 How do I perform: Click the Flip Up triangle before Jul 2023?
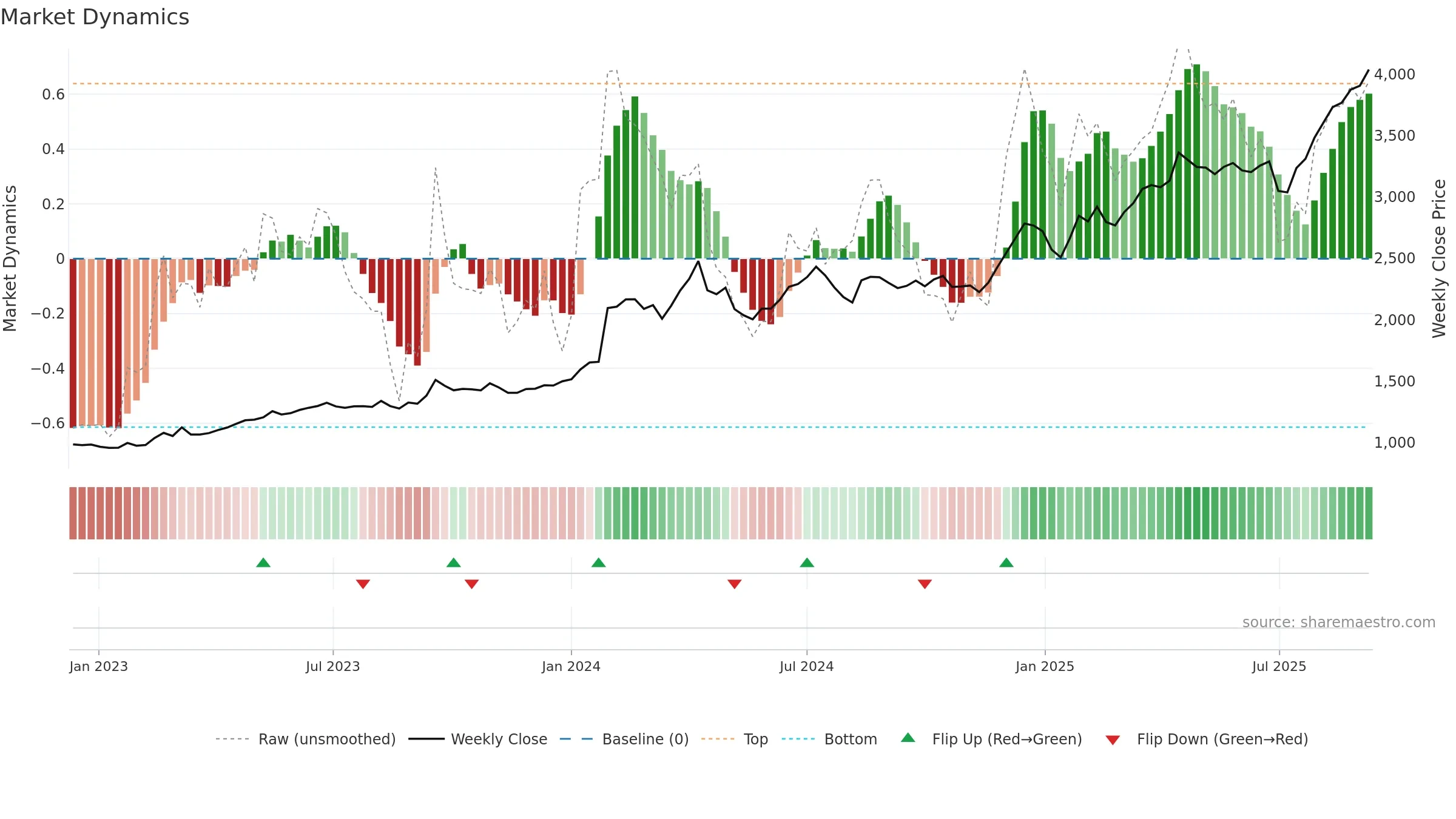click(x=263, y=562)
